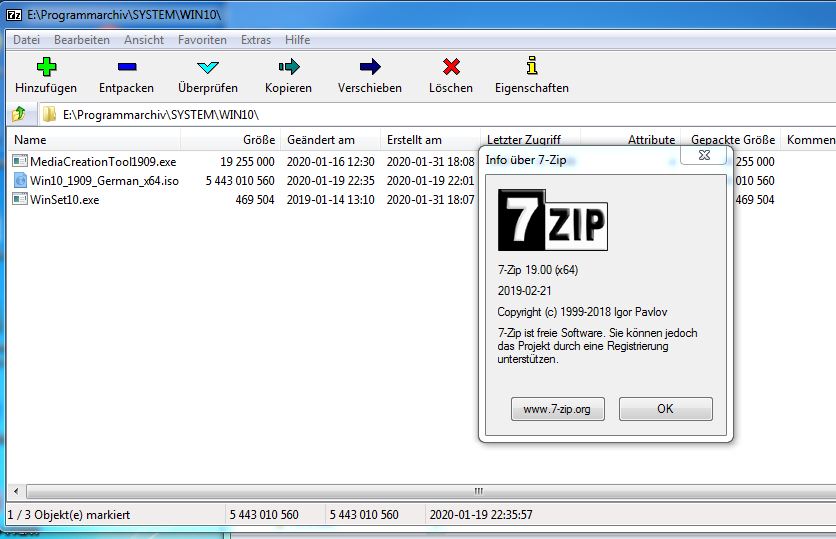Image resolution: width=836 pixels, height=539 pixels.
Task: Sort by Erstellt am column header
Action: point(430,140)
